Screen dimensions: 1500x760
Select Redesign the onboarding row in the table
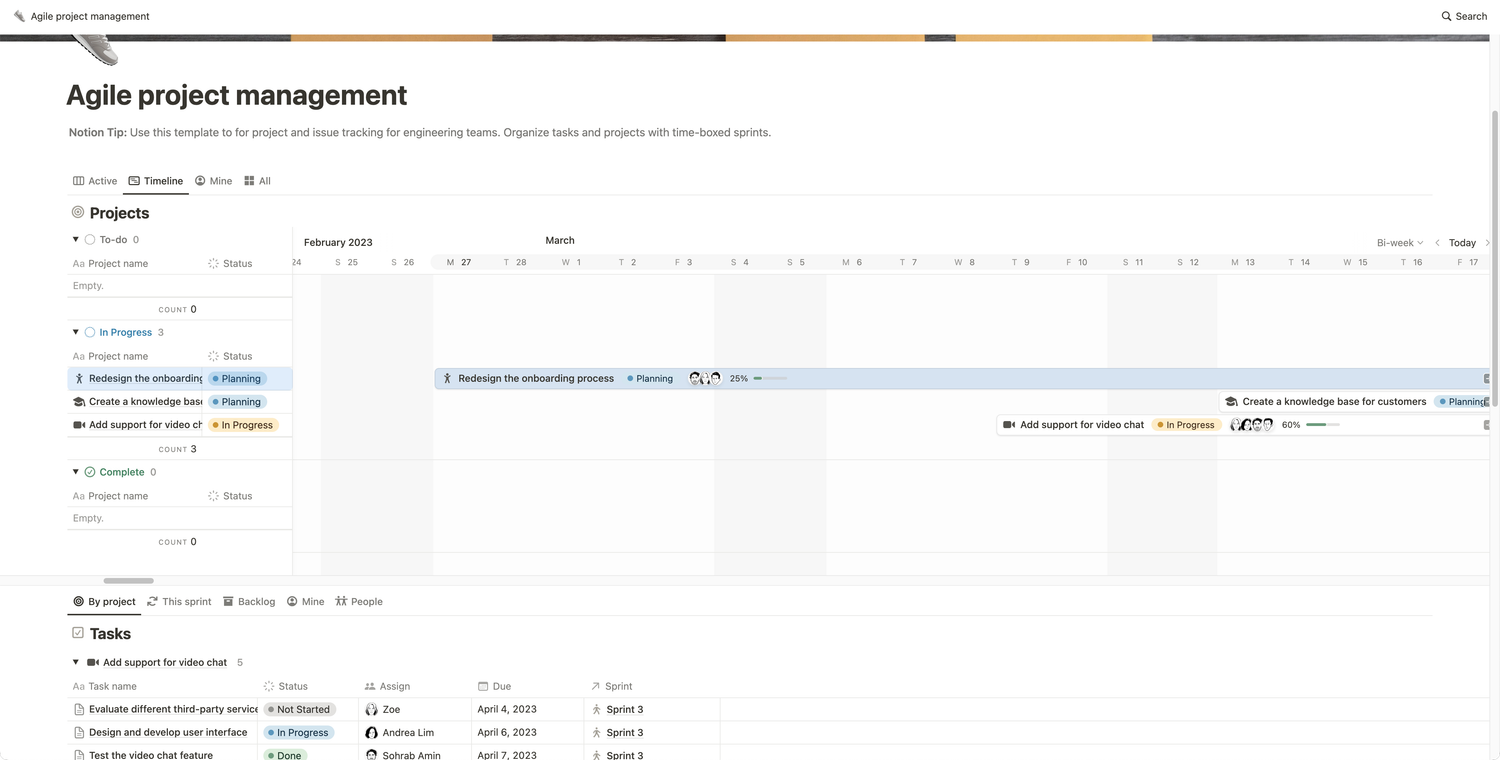point(180,379)
